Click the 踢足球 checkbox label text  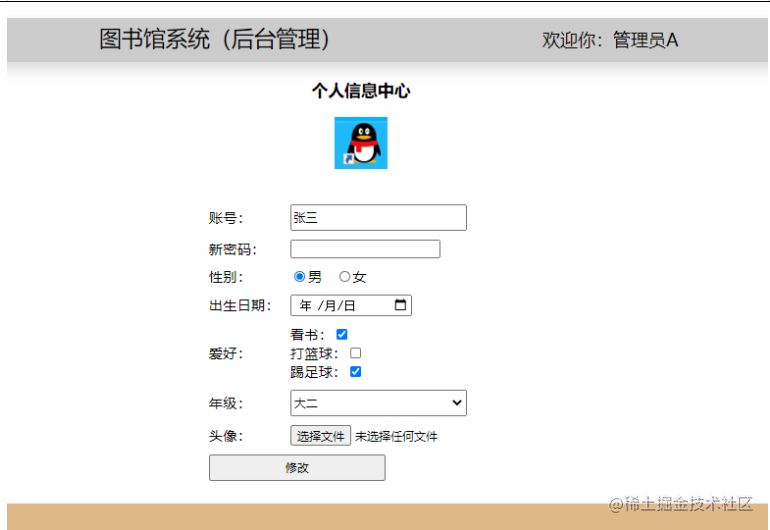point(314,372)
